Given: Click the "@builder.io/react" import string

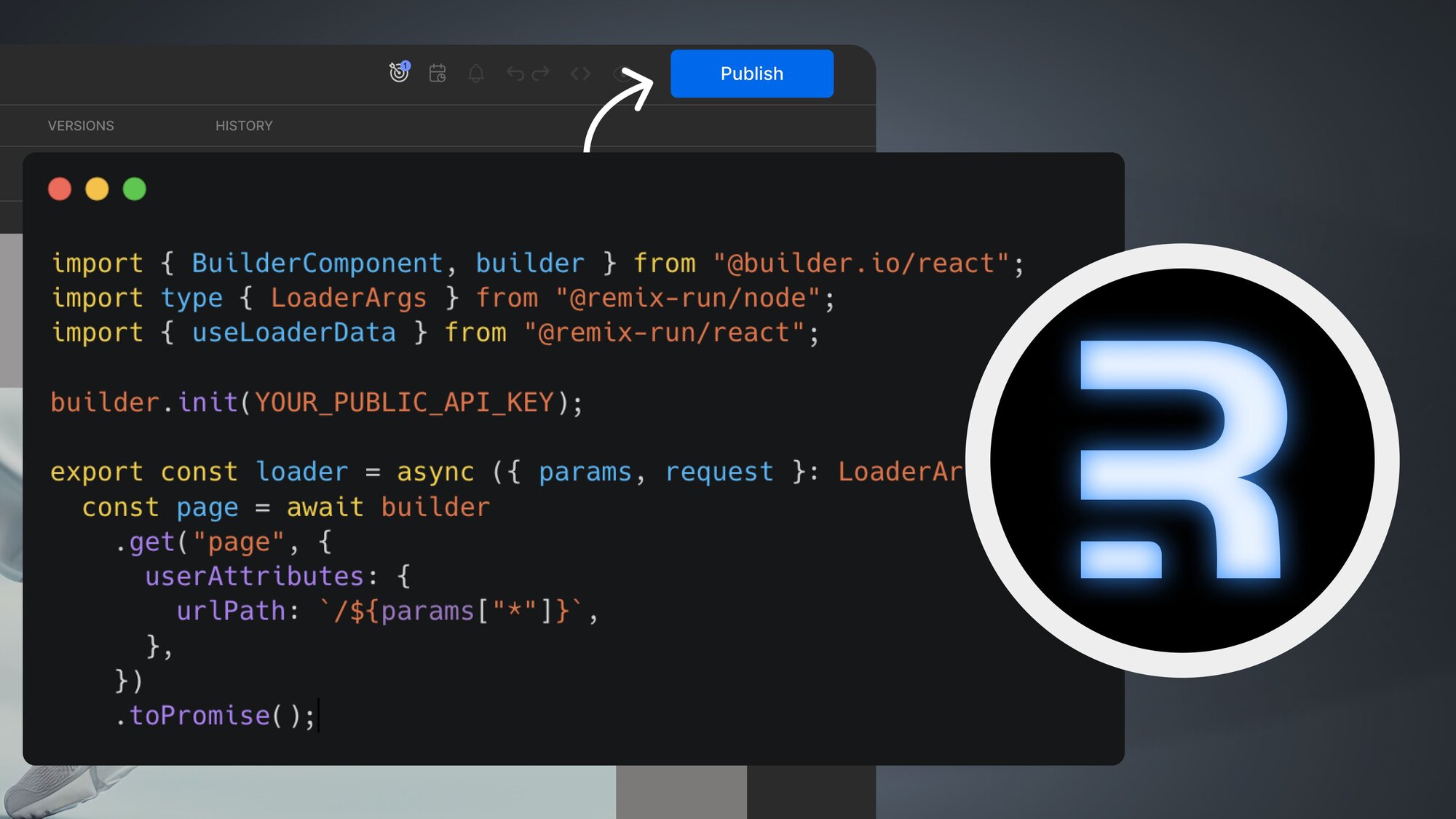Looking at the screenshot, I should (861, 263).
